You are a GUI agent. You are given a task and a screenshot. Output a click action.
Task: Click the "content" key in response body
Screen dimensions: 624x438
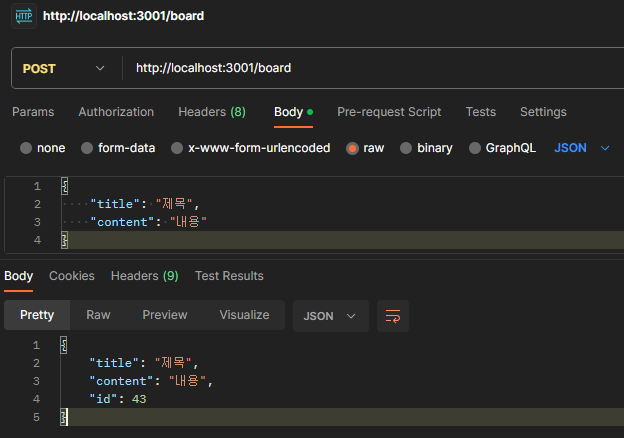coord(121,381)
